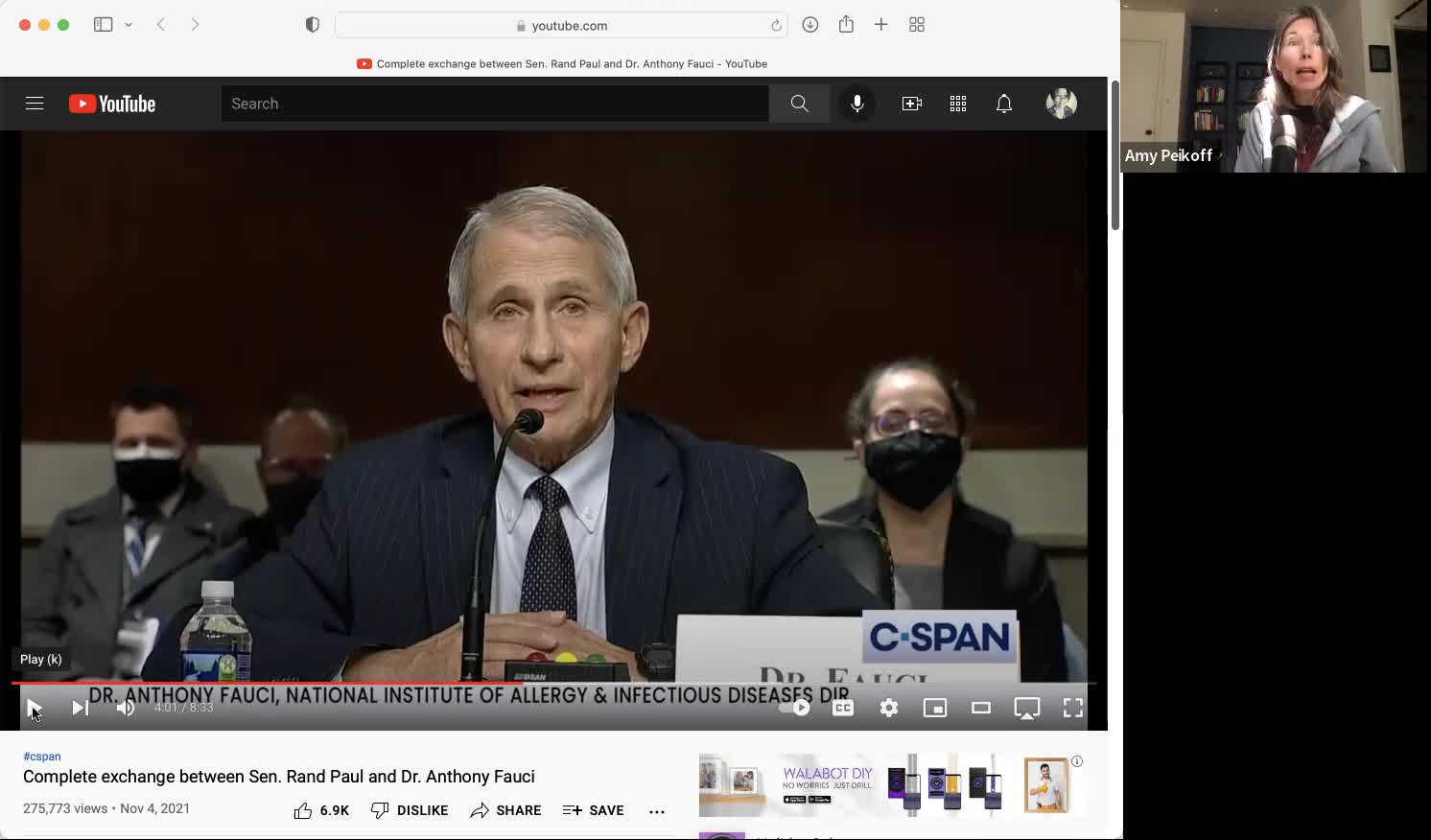Reload the page

tap(776, 25)
